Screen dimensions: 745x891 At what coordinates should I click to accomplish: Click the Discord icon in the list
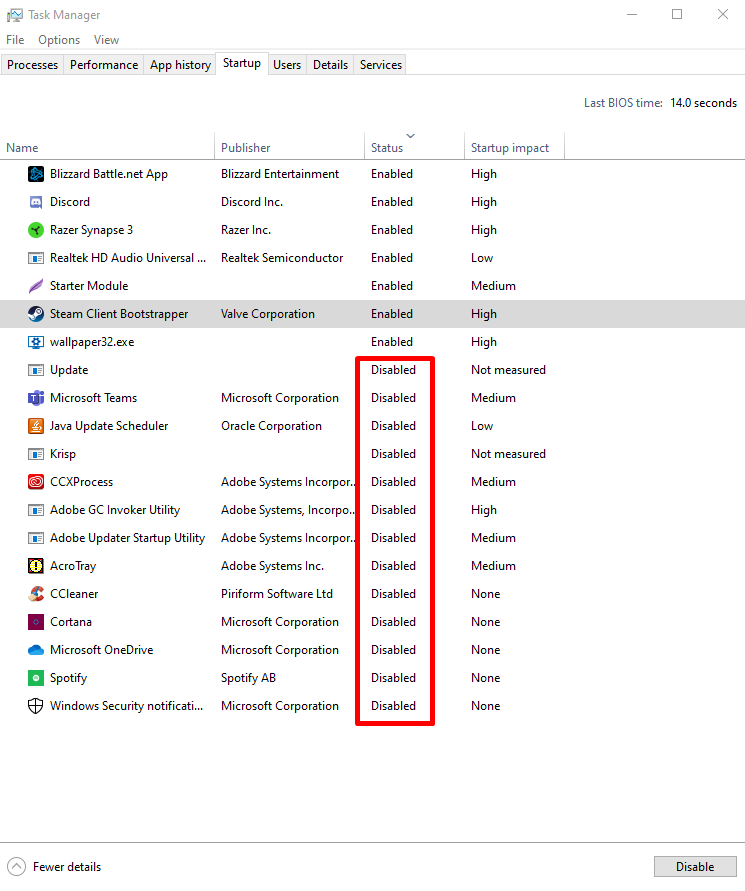(x=36, y=202)
